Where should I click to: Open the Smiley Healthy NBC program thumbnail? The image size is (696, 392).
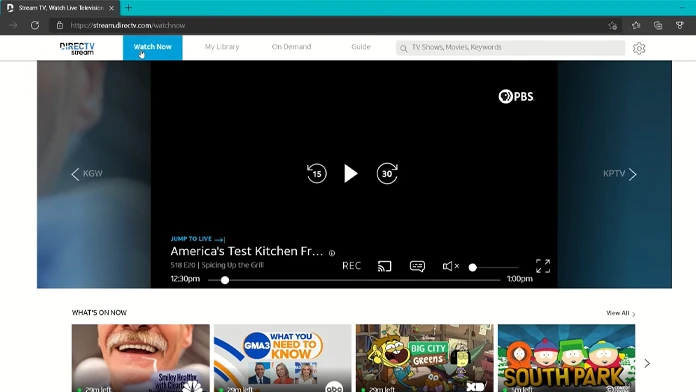click(x=141, y=358)
